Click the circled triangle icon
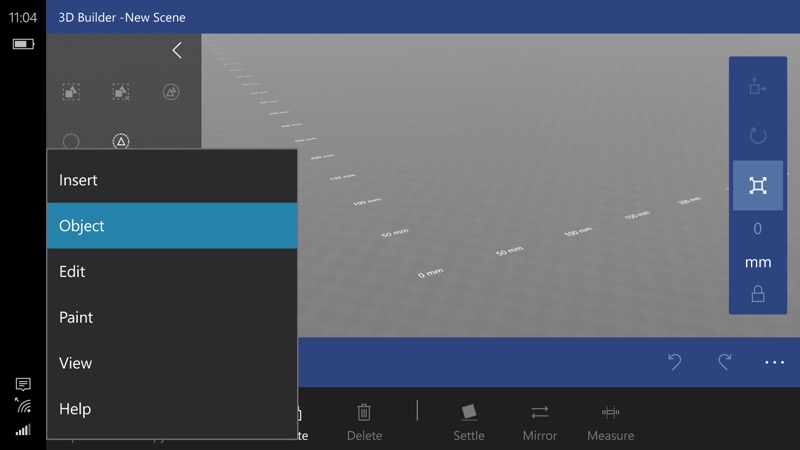Screen dimensions: 800x450 (121, 141)
